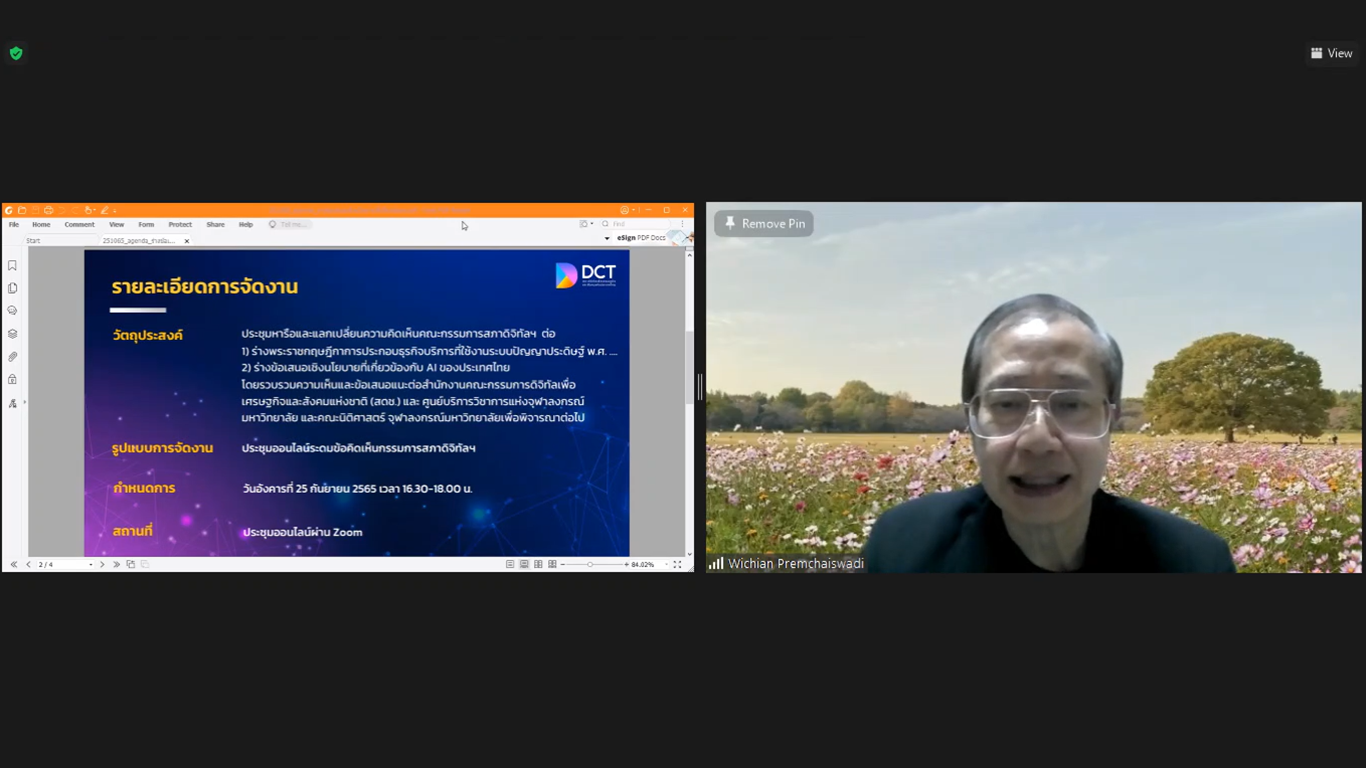
Task: Open the Security lock panel
Action: (12, 380)
